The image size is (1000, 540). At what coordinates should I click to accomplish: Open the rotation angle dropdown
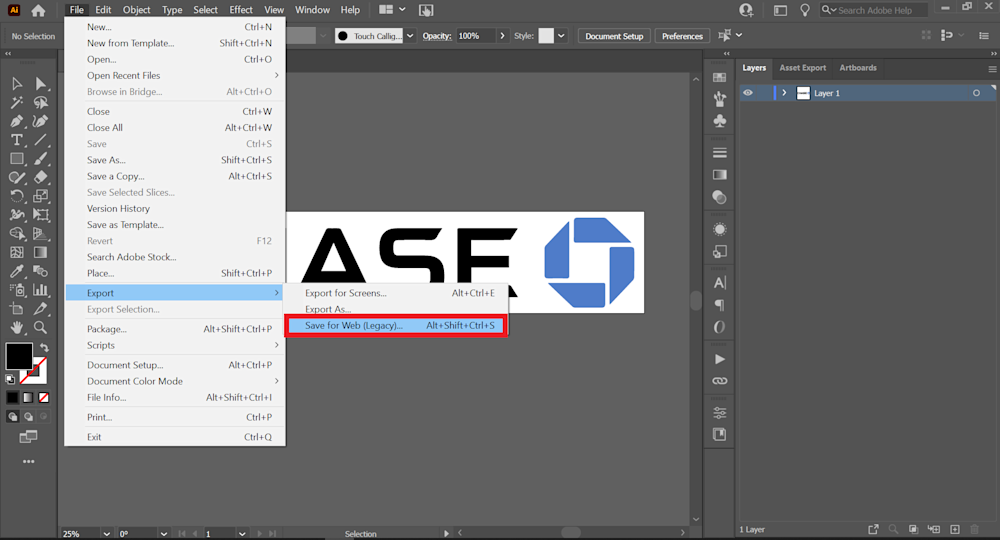tap(164, 534)
